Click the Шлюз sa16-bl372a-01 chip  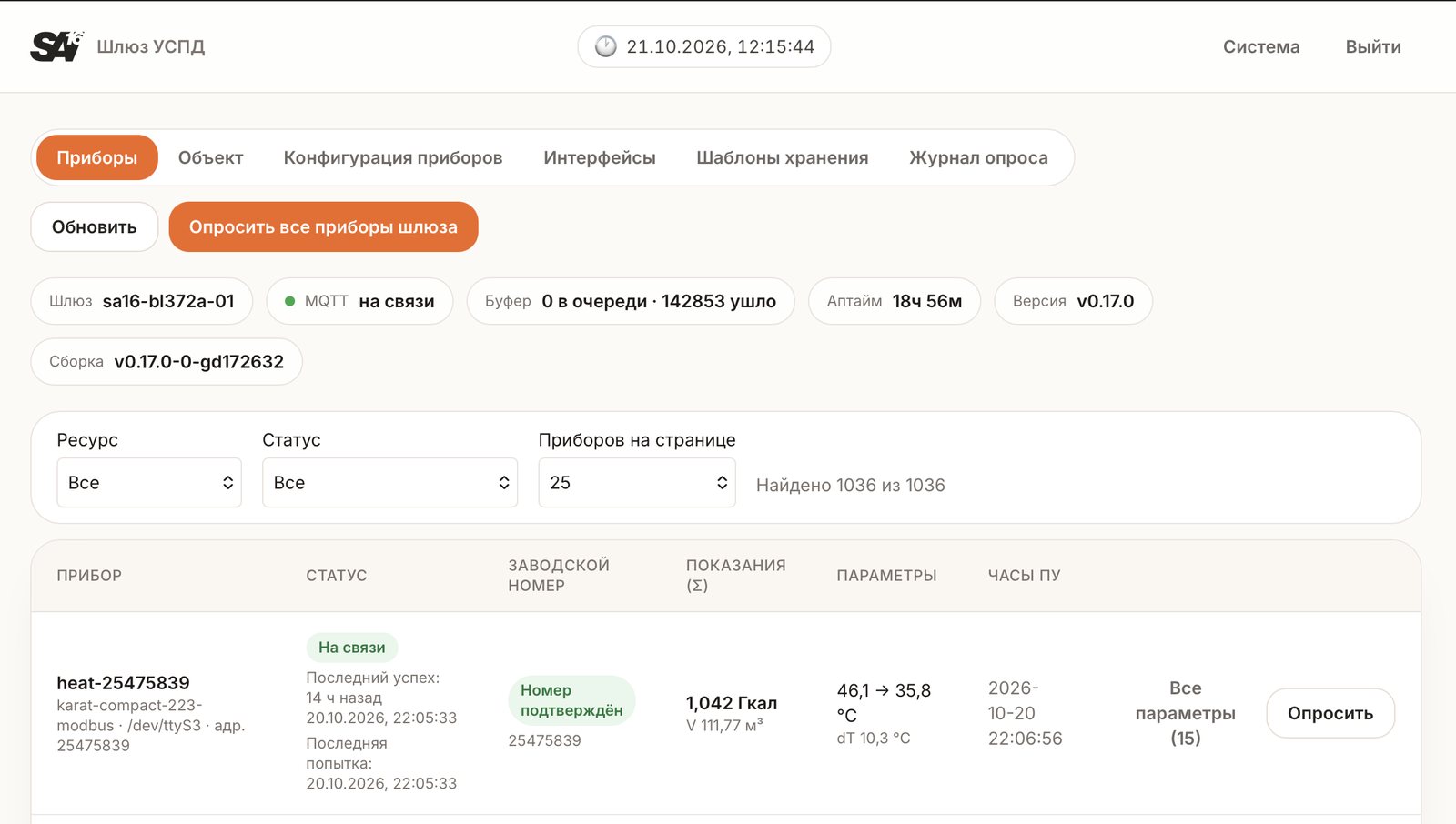click(142, 301)
